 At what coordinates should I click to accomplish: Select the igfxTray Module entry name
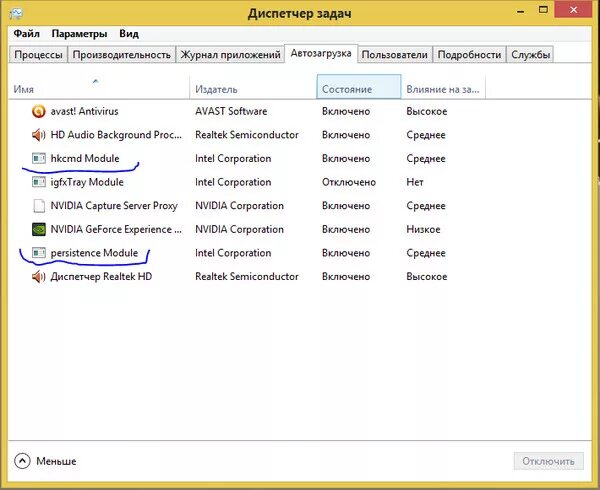87,182
